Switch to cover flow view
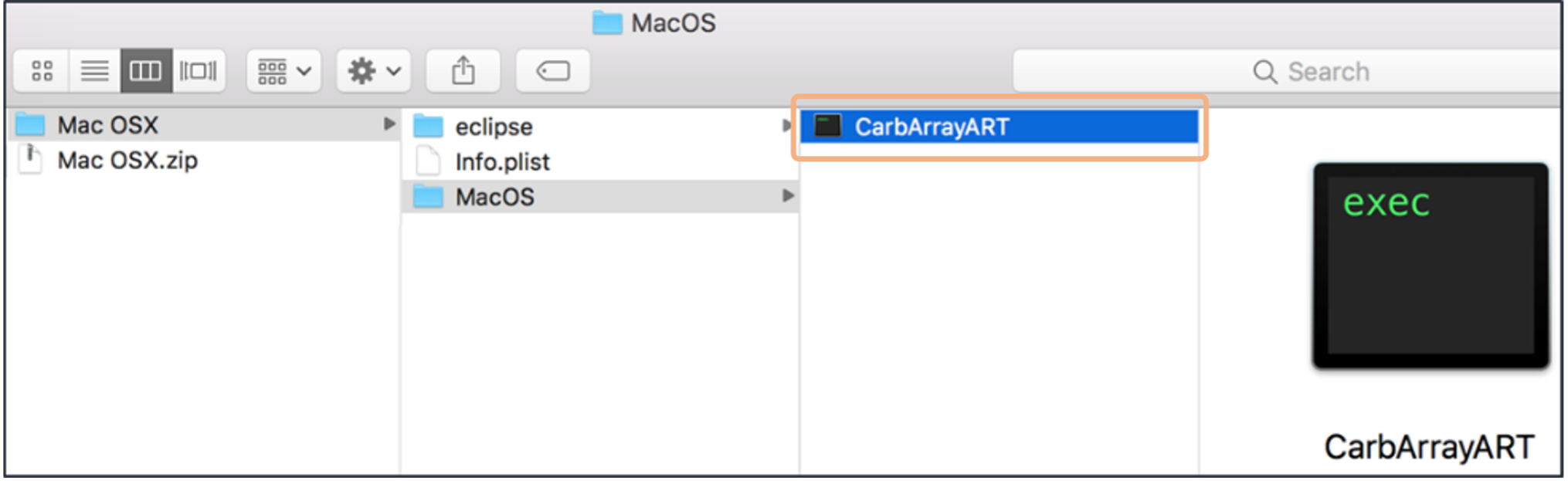 [x=199, y=71]
